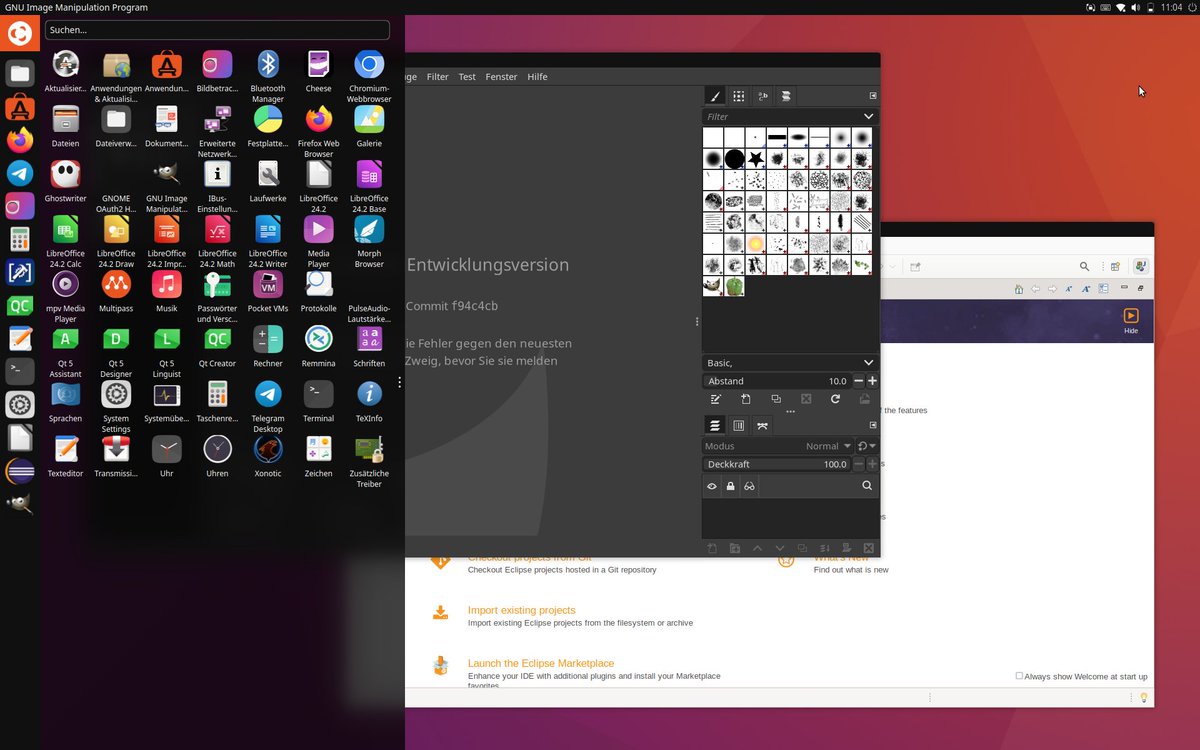Expand the Basic dynamics dropdown
The image size is (1200, 750).
point(789,362)
